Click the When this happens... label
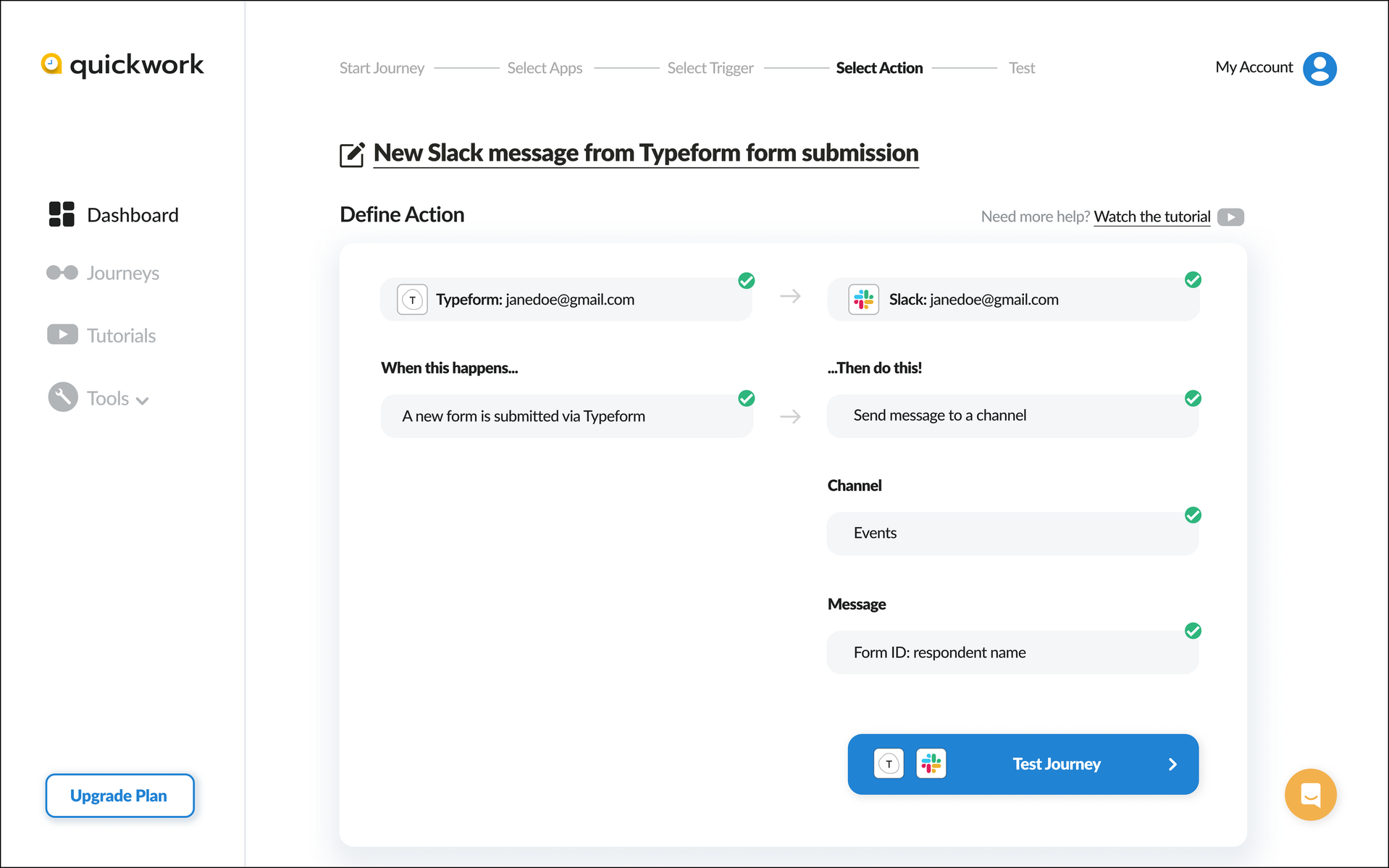This screenshot has height=868, width=1389. click(x=450, y=368)
